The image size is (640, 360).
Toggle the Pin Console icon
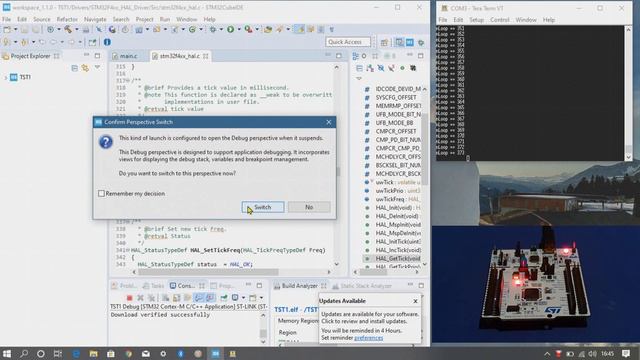[224, 298]
